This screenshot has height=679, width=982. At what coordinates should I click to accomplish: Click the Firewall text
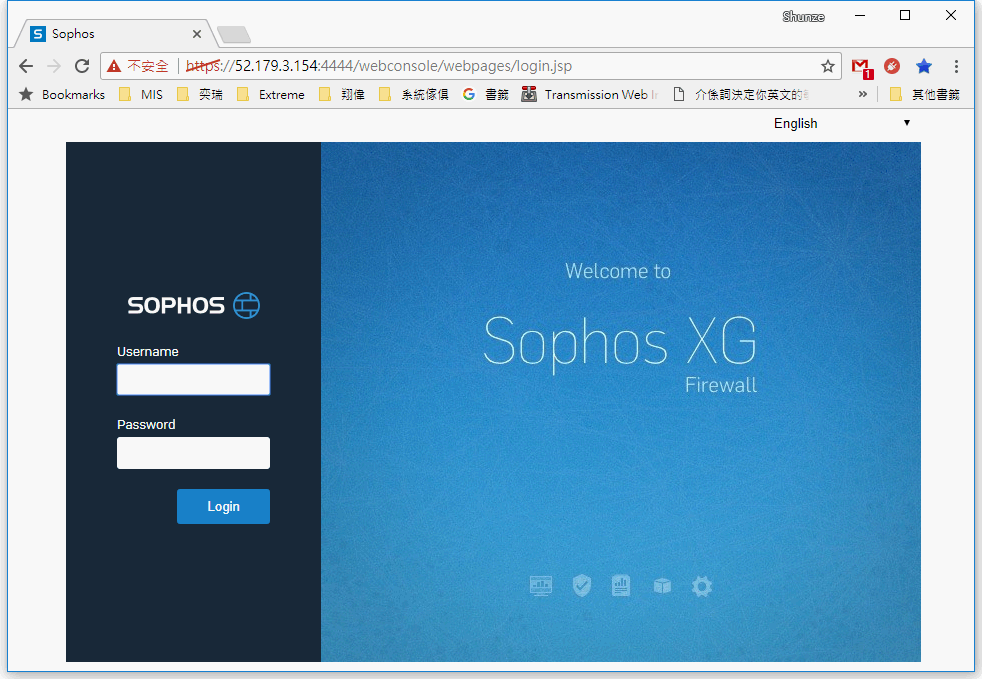pyautogui.click(x=721, y=385)
